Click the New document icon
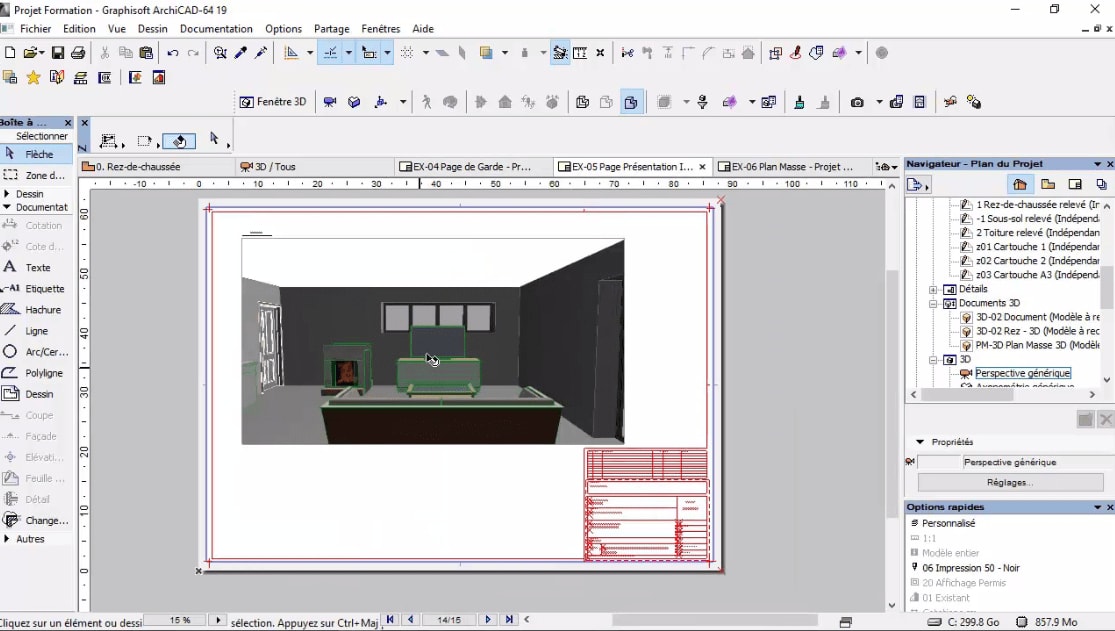 [x=10, y=53]
